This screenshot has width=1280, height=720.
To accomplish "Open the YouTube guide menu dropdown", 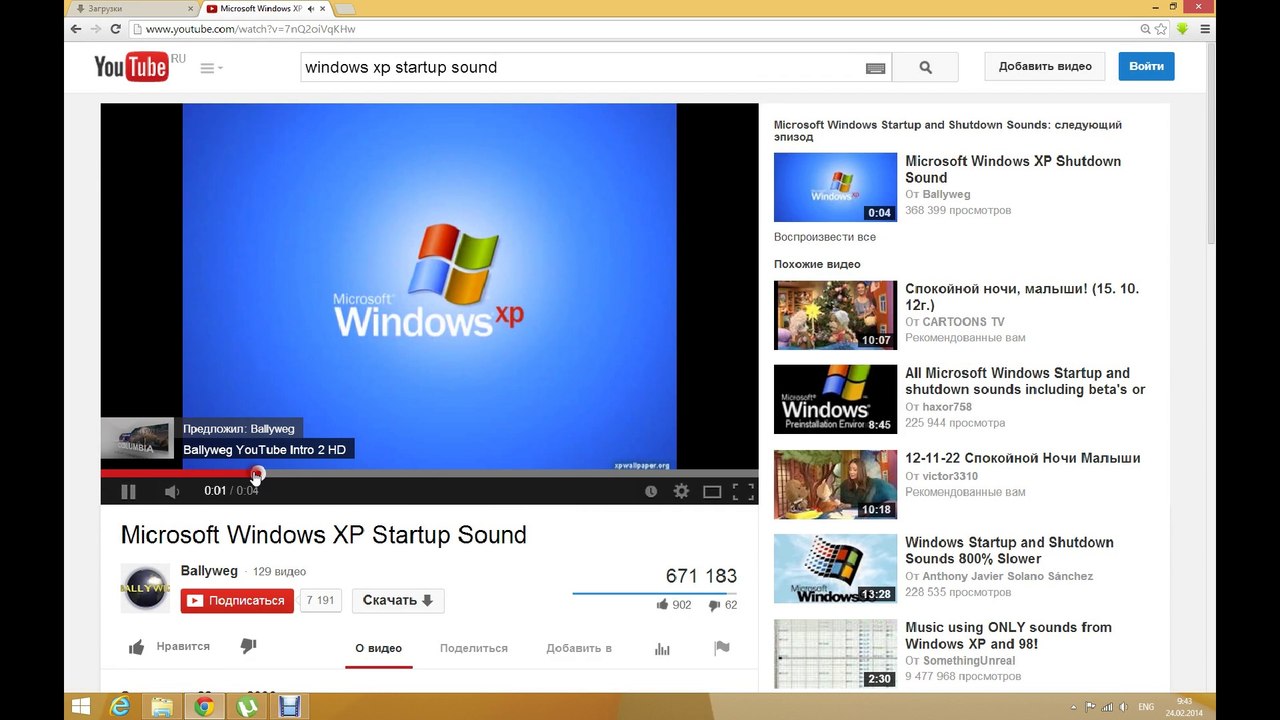I will [211, 68].
